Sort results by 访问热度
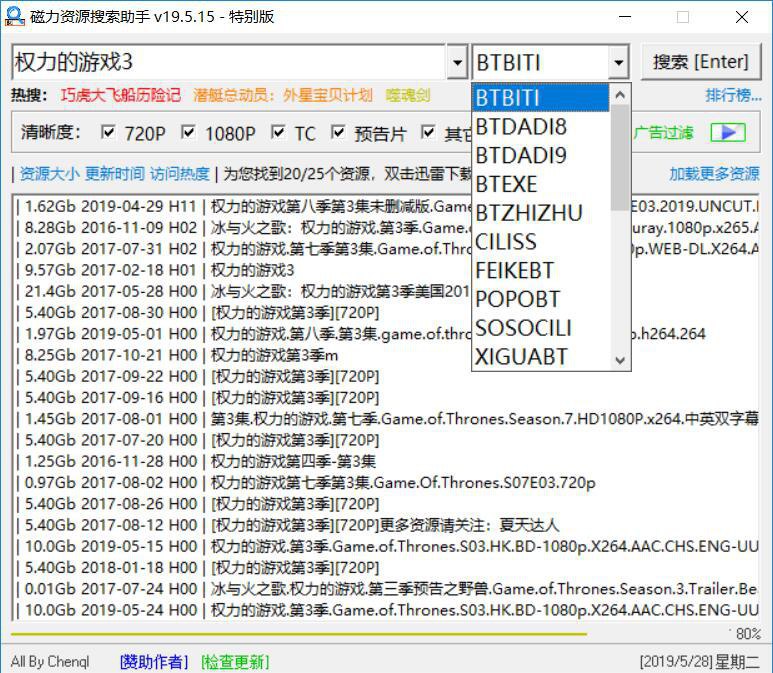Image resolution: width=773 pixels, height=673 pixels. tap(180, 174)
